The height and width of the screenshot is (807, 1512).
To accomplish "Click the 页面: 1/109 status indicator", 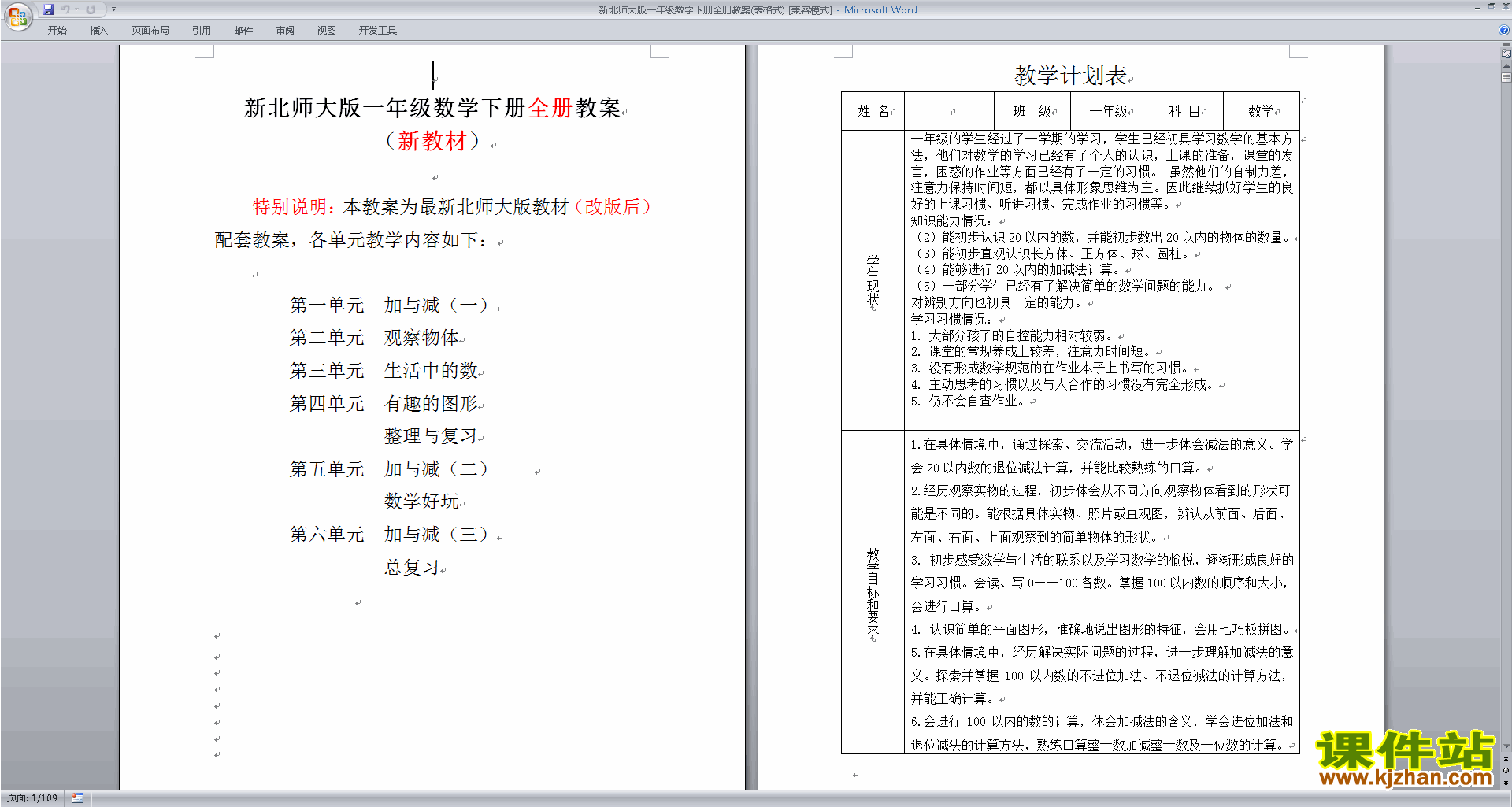I will click(x=32, y=798).
